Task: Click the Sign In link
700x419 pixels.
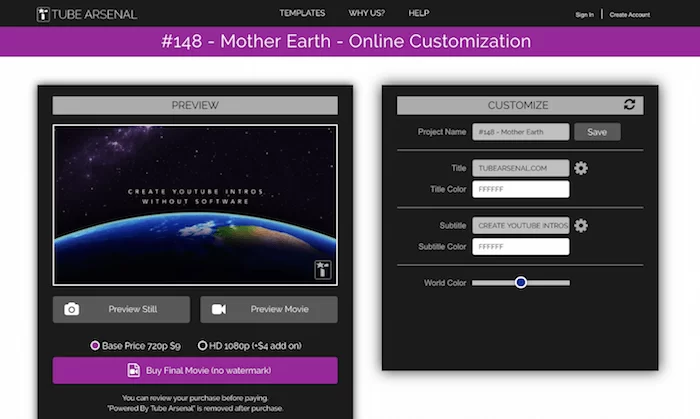Action: (584, 15)
